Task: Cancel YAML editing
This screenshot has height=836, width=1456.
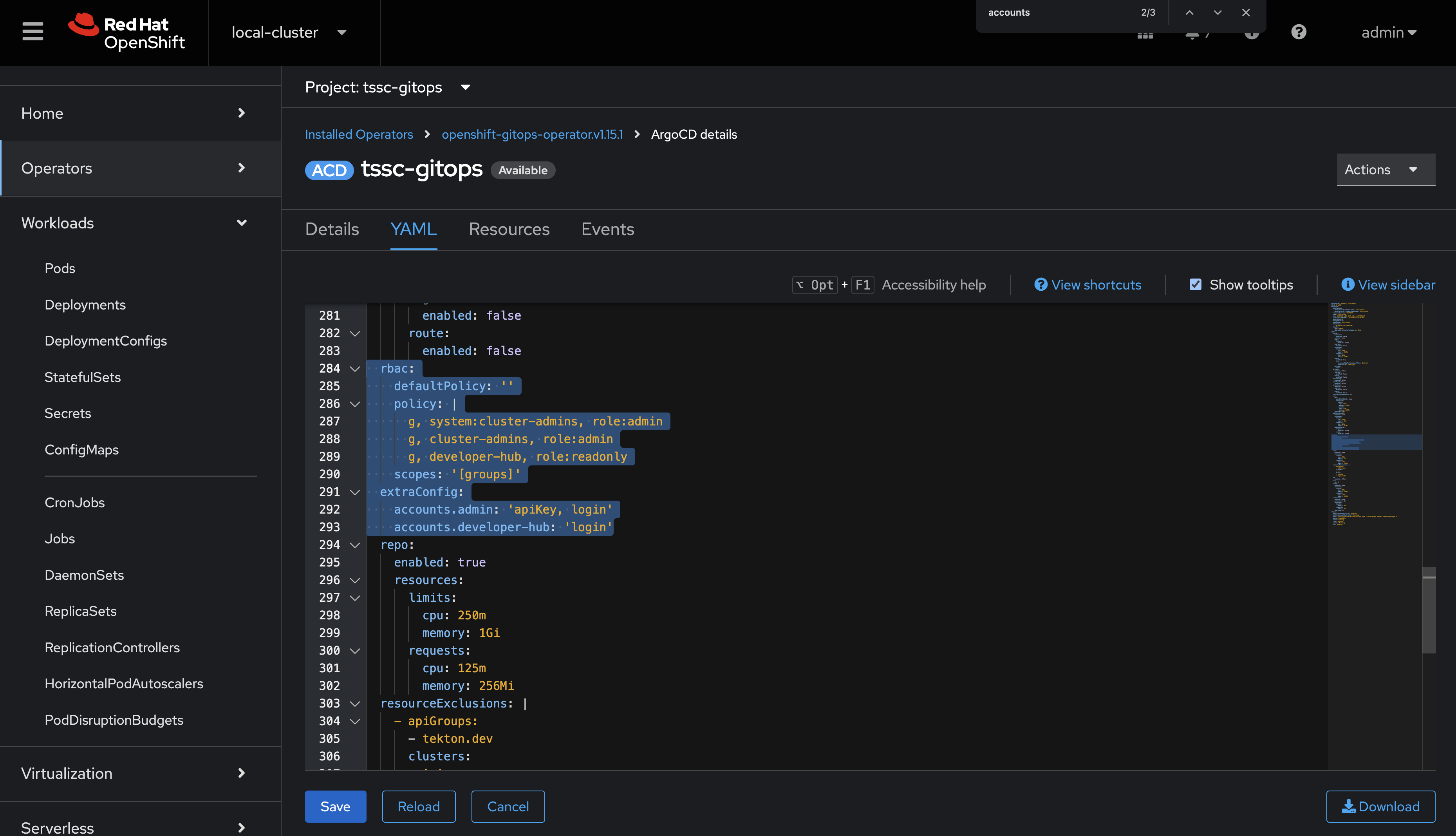Action: click(508, 807)
